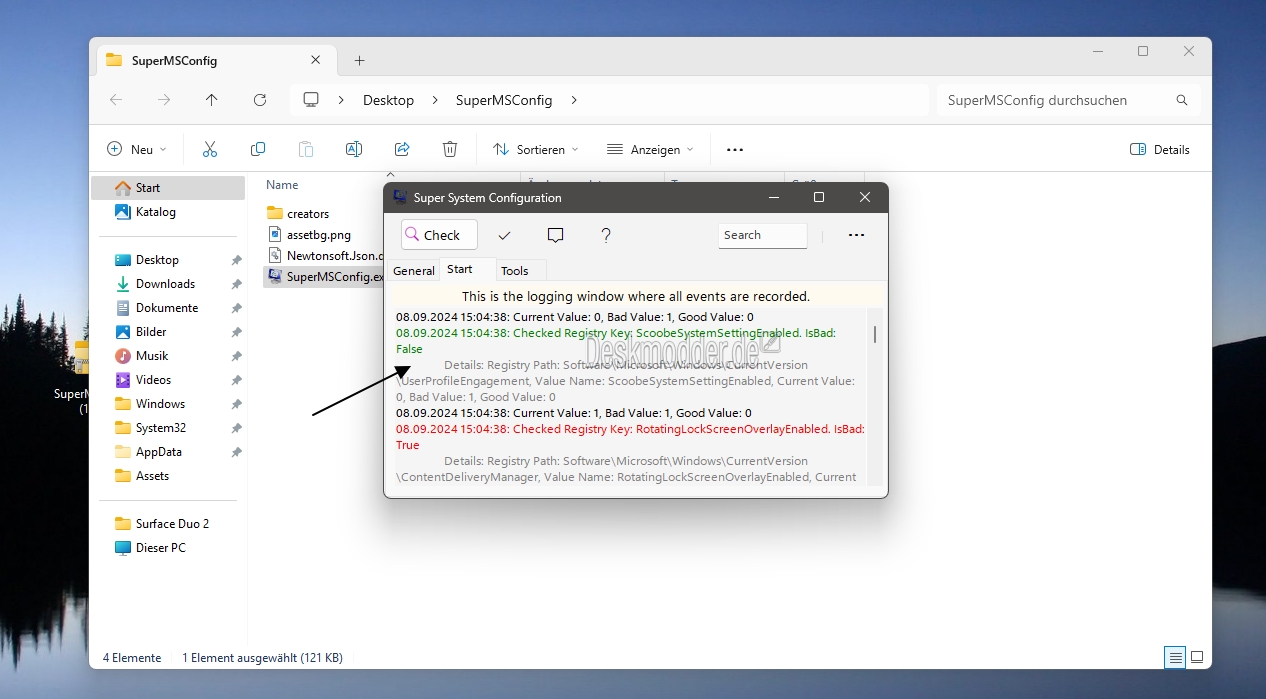The image size is (1266, 699).
Task: Click SuperMSConfig in the address breadcrumb
Action: 504,100
